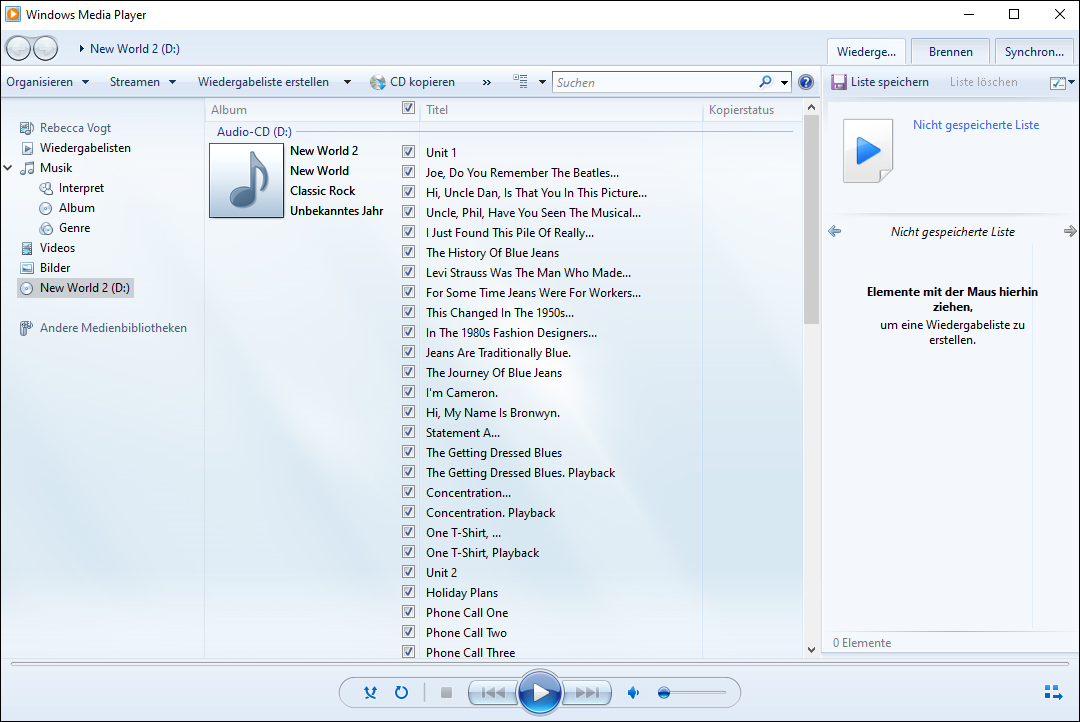
Task: Click the view options icon in toolbar
Action: pos(520,81)
